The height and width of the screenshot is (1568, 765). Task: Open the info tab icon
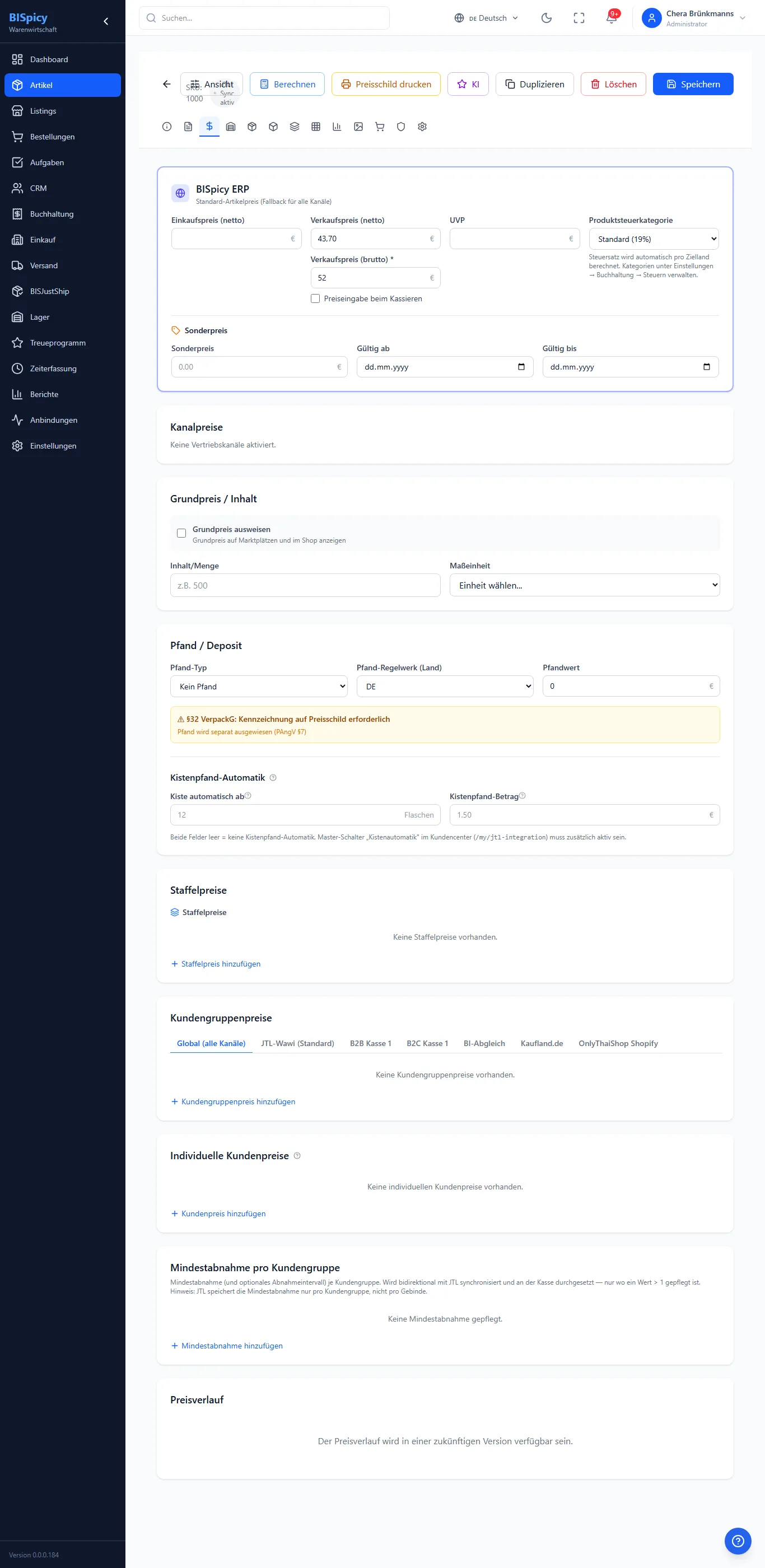(167, 127)
